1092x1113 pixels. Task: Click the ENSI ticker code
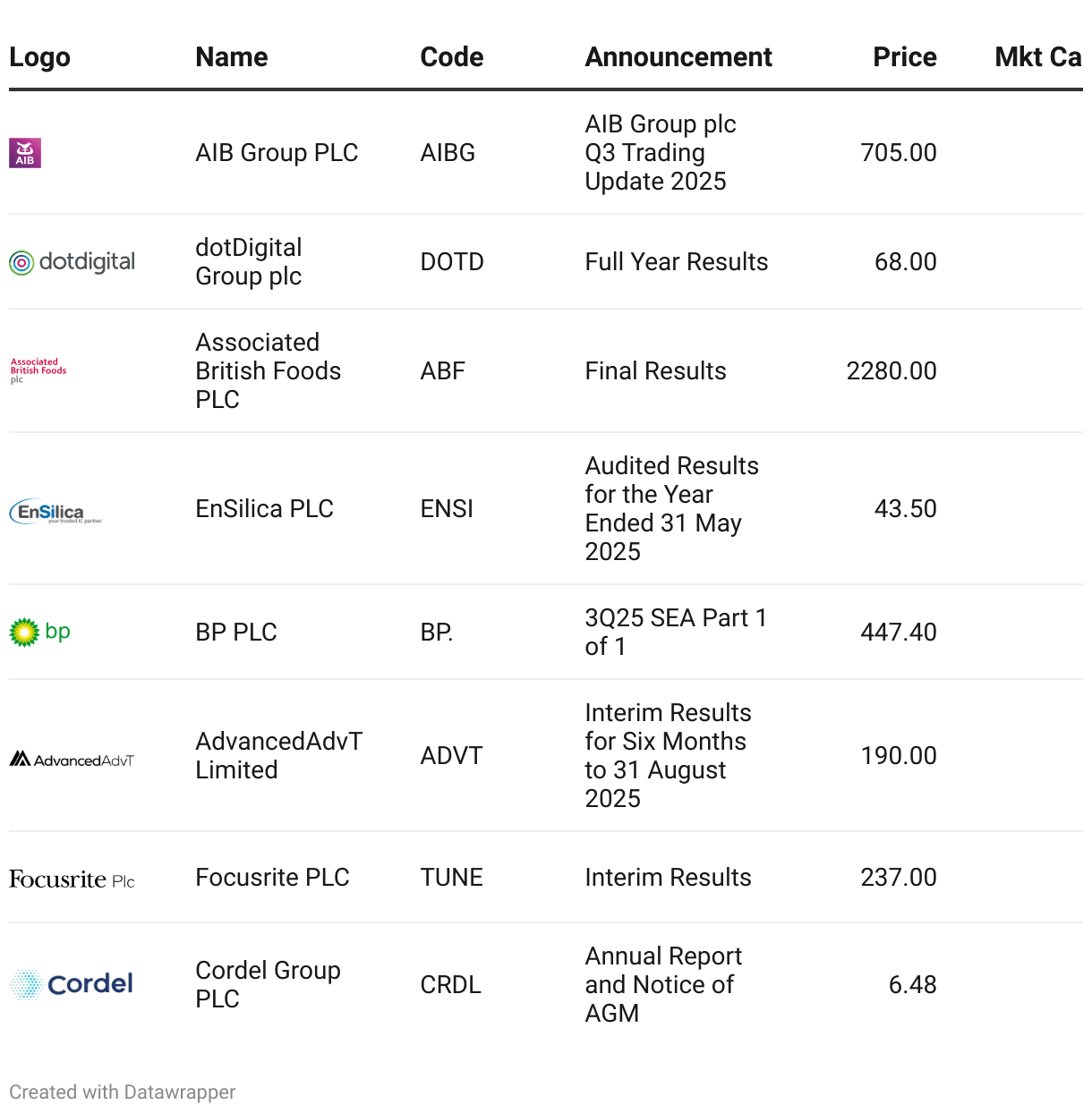click(x=447, y=509)
